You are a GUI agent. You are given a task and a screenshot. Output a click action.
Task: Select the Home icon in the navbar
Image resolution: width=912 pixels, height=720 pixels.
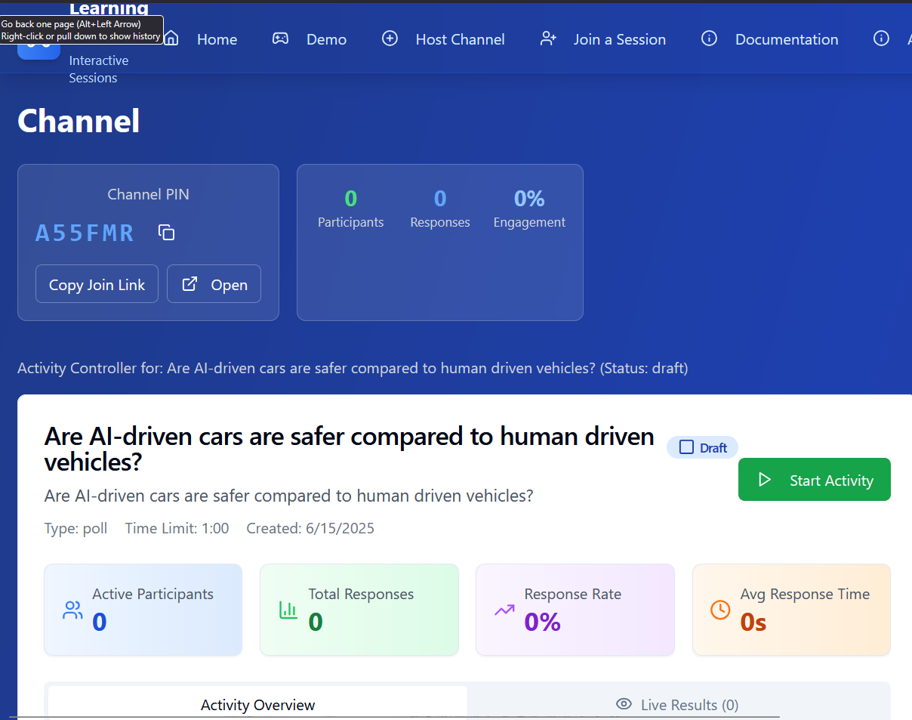click(171, 37)
